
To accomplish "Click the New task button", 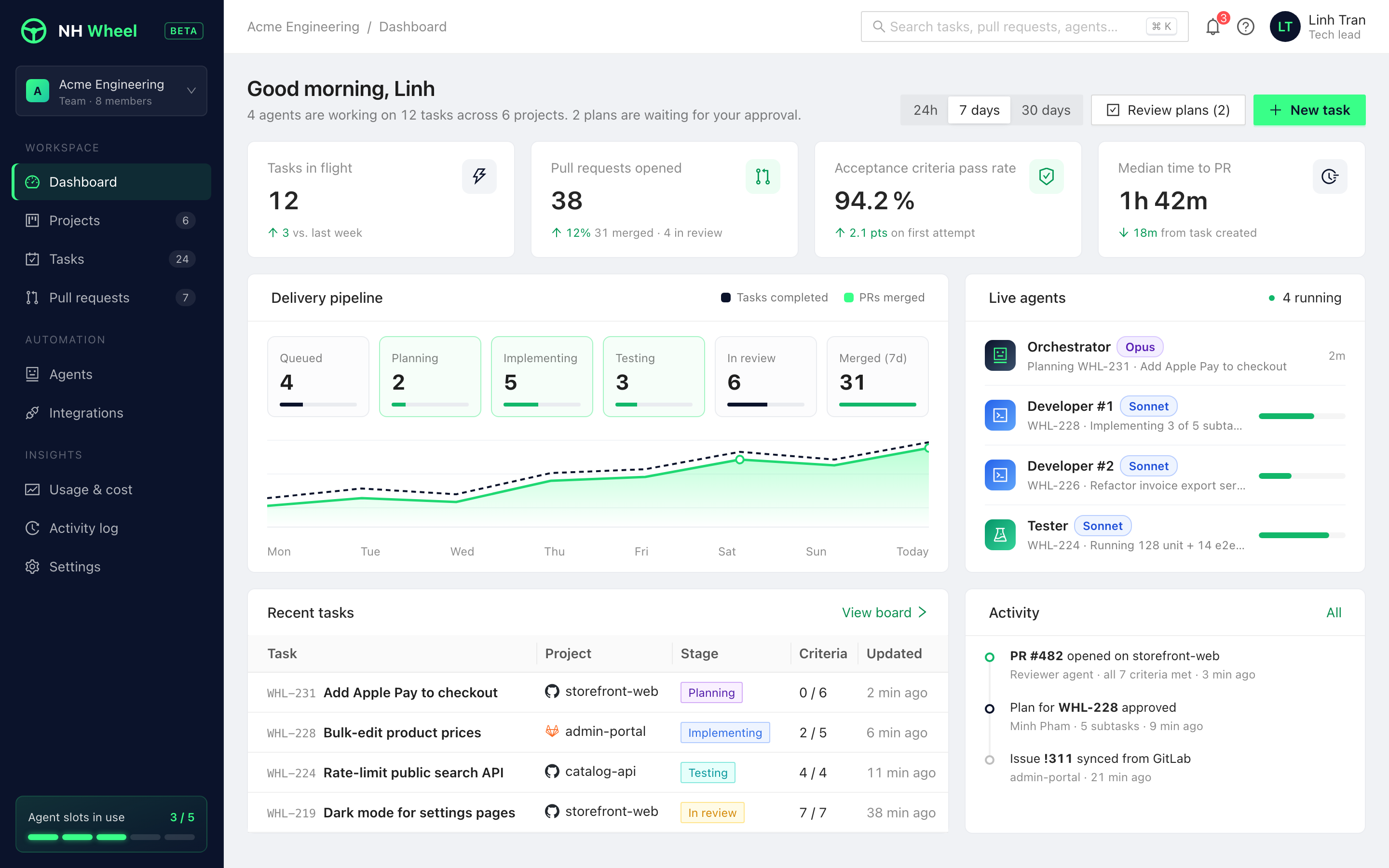I will pyautogui.click(x=1309, y=109).
